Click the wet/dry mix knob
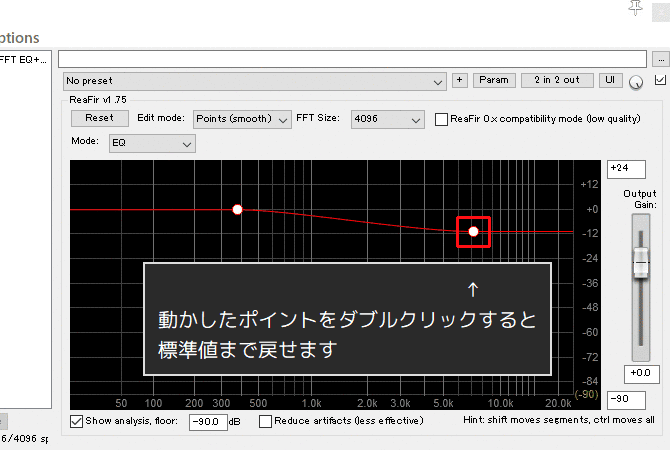This screenshot has width=670, height=450. click(x=636, y=83)
